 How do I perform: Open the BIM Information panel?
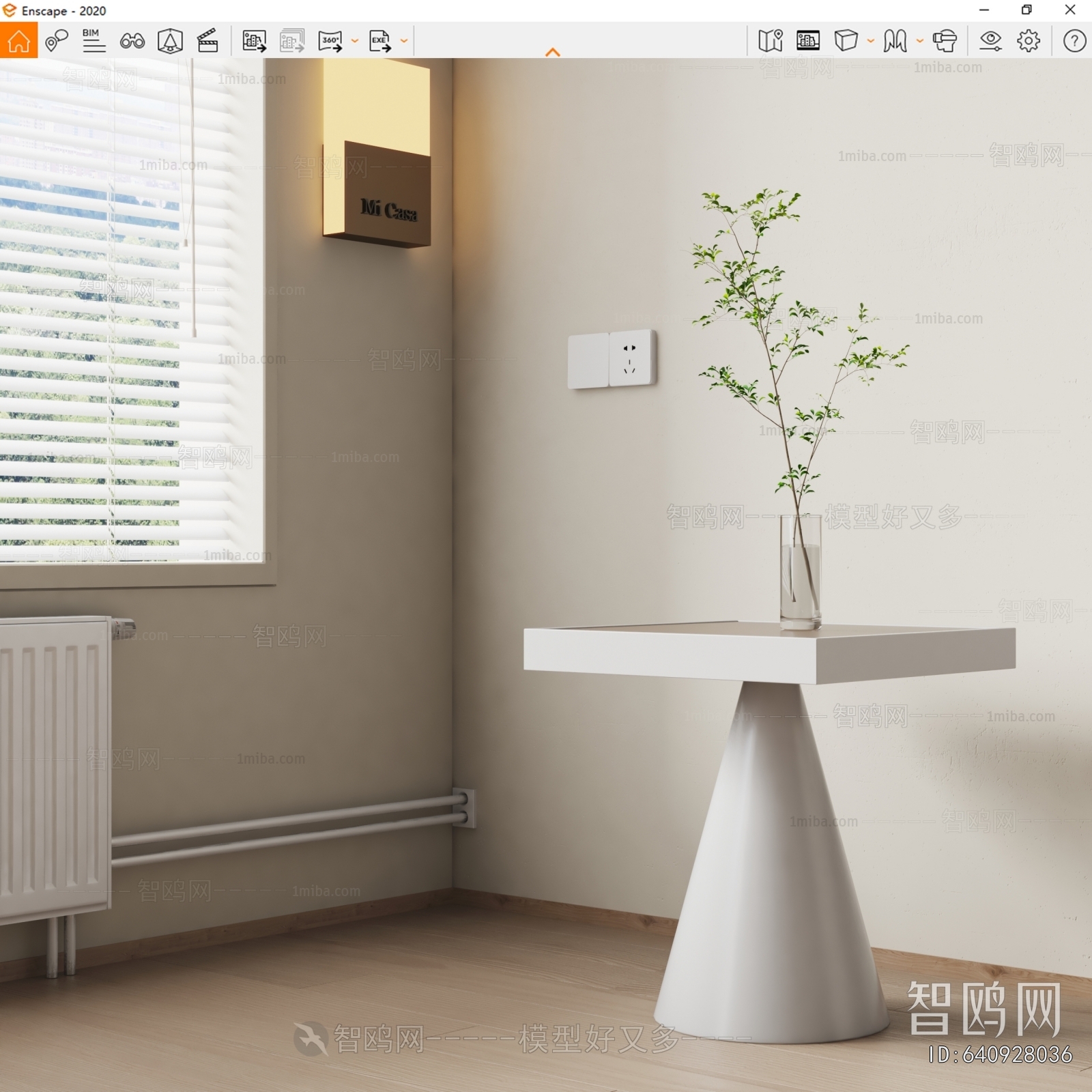tap(94, 41)
